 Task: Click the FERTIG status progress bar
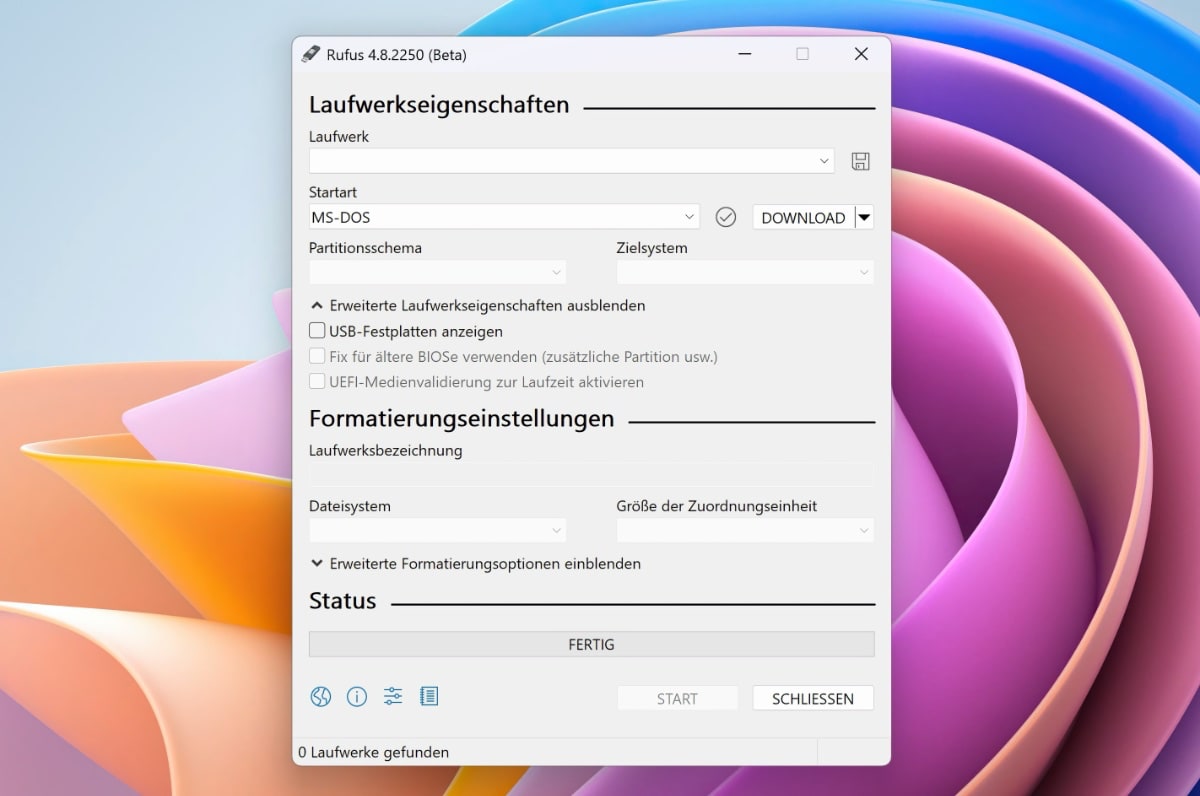591,645
